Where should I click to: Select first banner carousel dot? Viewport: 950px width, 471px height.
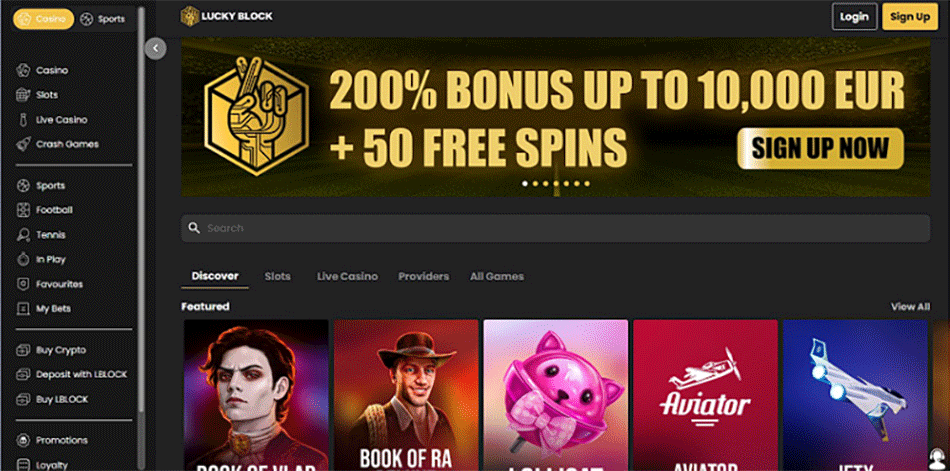tap(525, 184)
